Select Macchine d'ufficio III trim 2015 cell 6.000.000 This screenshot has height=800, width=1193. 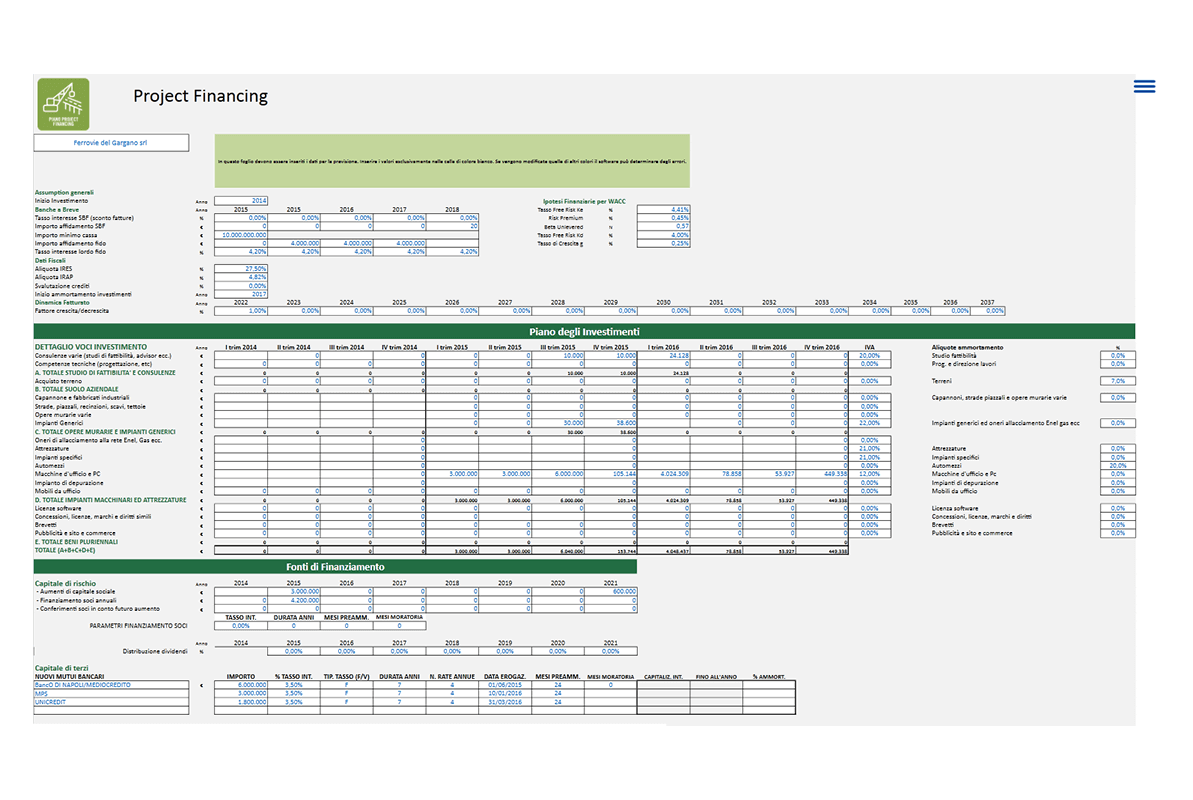pyautogui.click(x=558, y=473)
